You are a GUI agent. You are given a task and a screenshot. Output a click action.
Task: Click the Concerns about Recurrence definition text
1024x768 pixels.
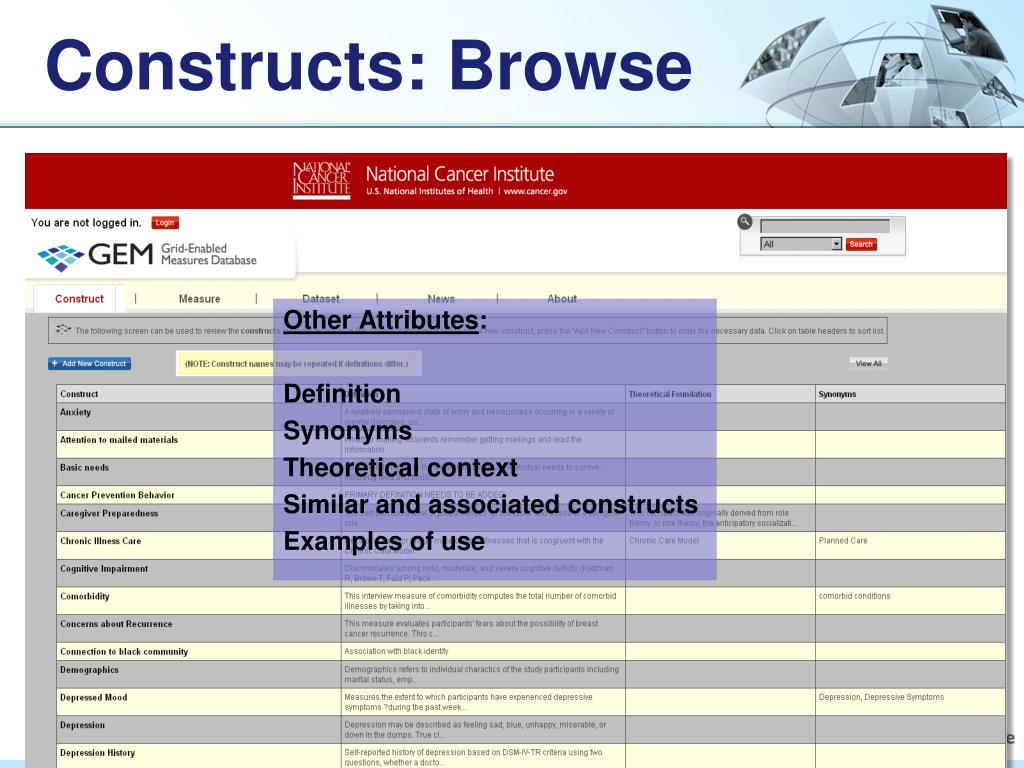(x=471, y=628)
